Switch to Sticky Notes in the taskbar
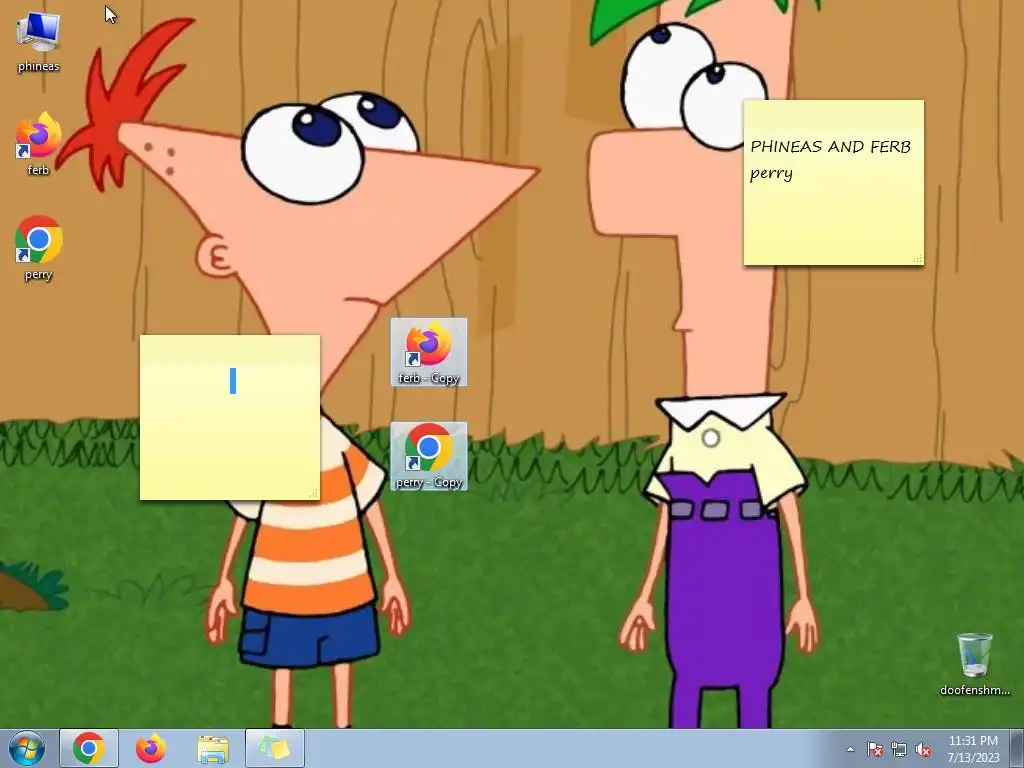This screenshot has height=768, width=1024. click(275, 748)
